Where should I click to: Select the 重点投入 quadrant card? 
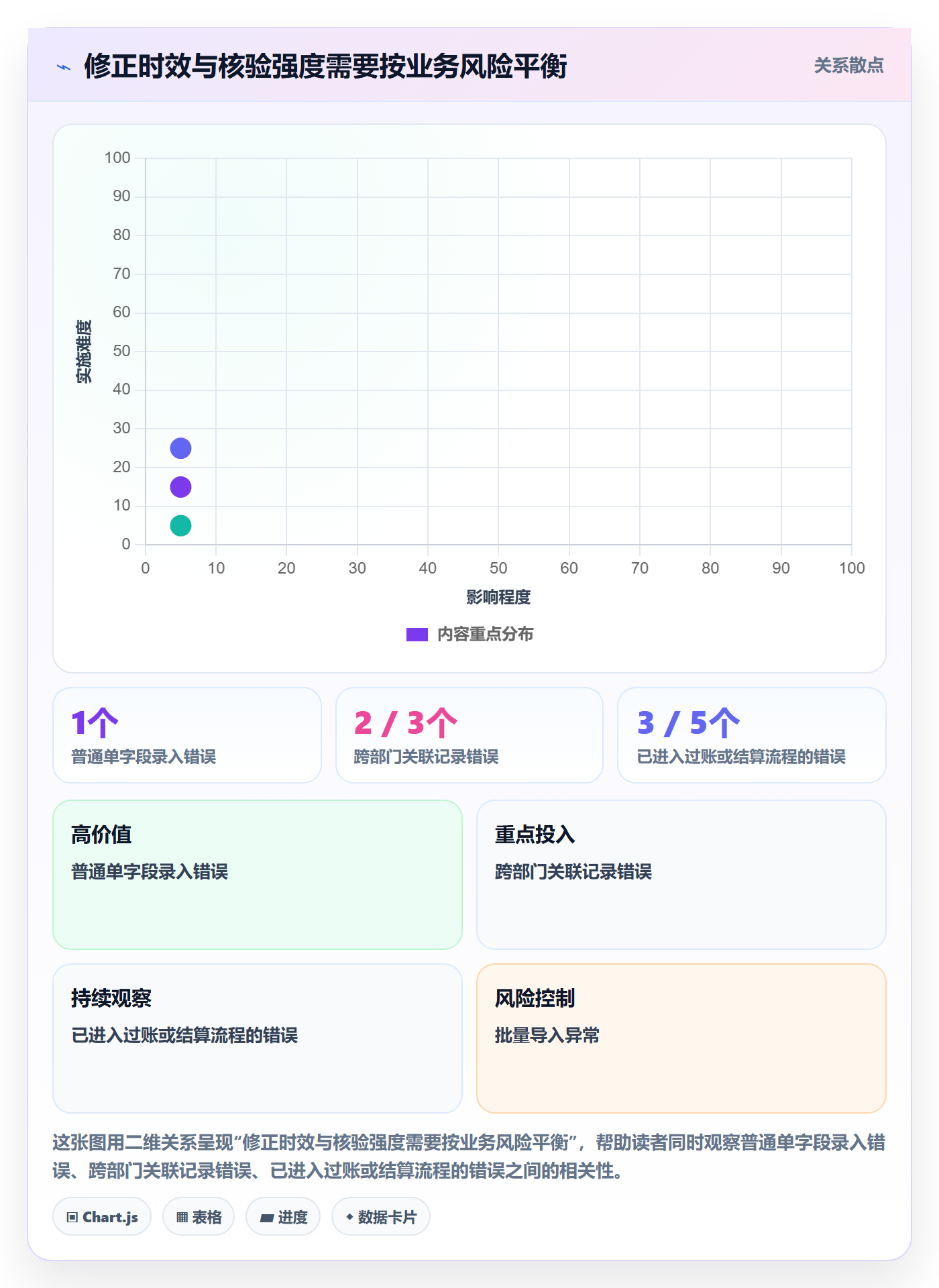[681, 875]
